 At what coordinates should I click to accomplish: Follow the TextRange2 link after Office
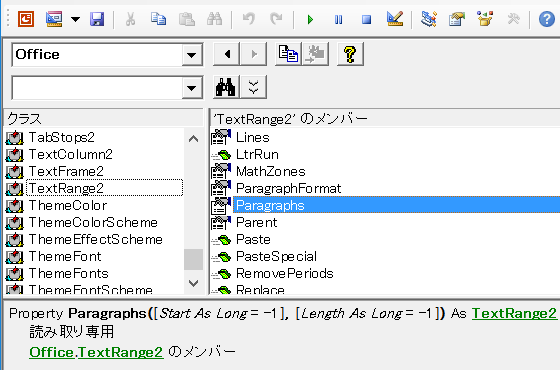120,352
